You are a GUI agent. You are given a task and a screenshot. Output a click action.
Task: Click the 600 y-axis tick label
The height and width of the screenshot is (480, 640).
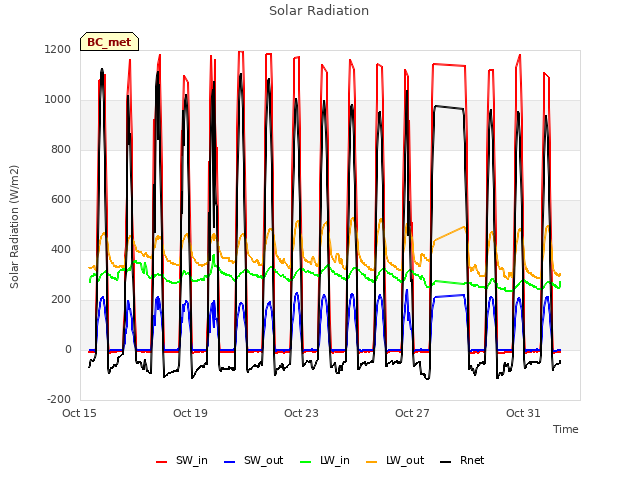point(61,200)
